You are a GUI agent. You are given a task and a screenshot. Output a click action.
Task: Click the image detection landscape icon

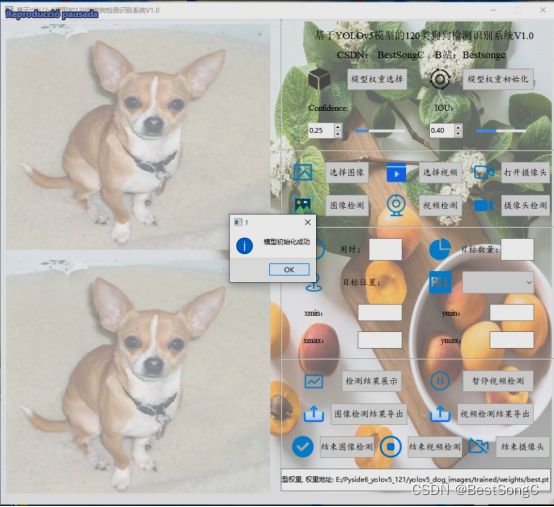pyautogui.click(x=303, y=205)
